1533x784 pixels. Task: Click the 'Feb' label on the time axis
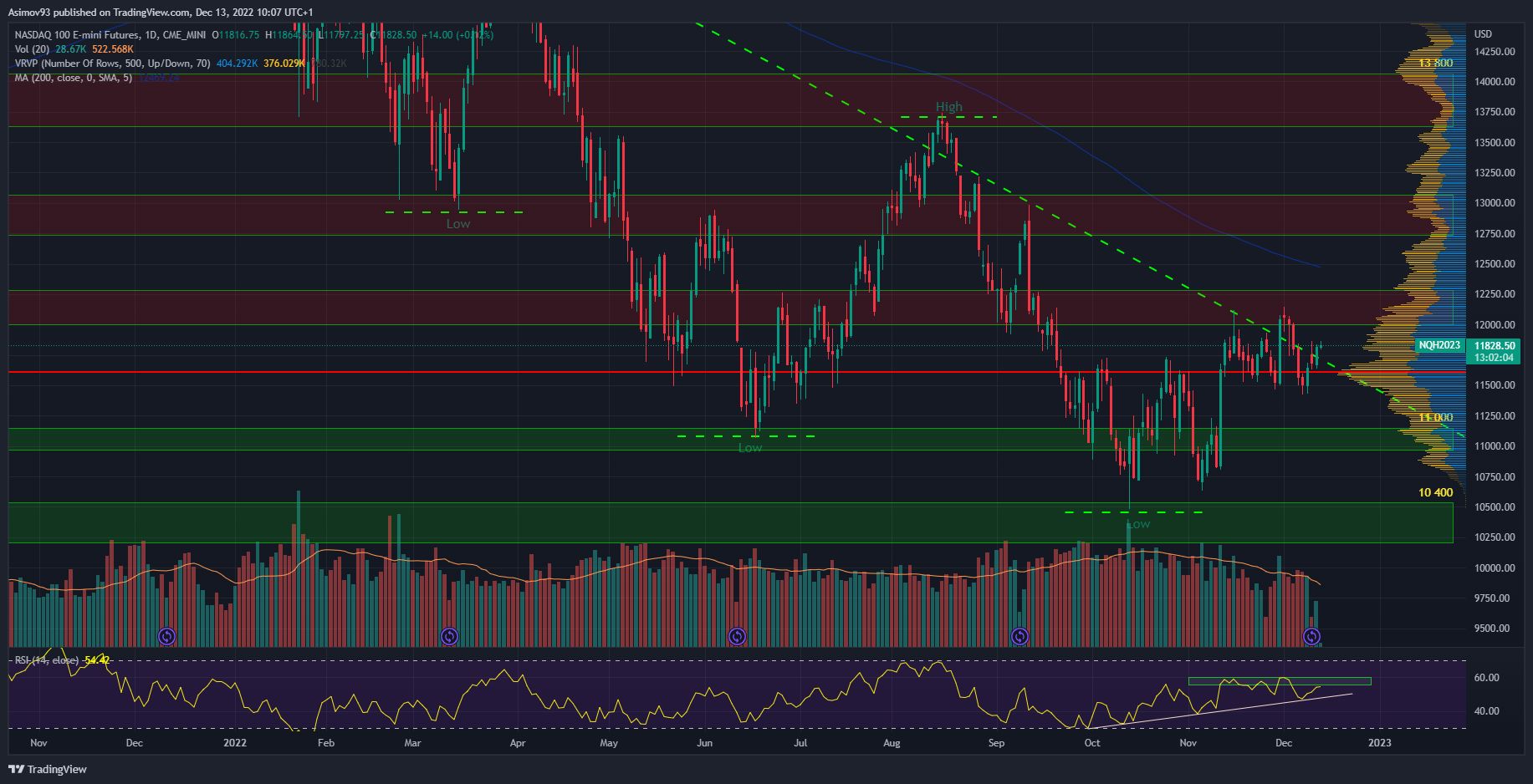pyautogui.click(x=326, y=742)
